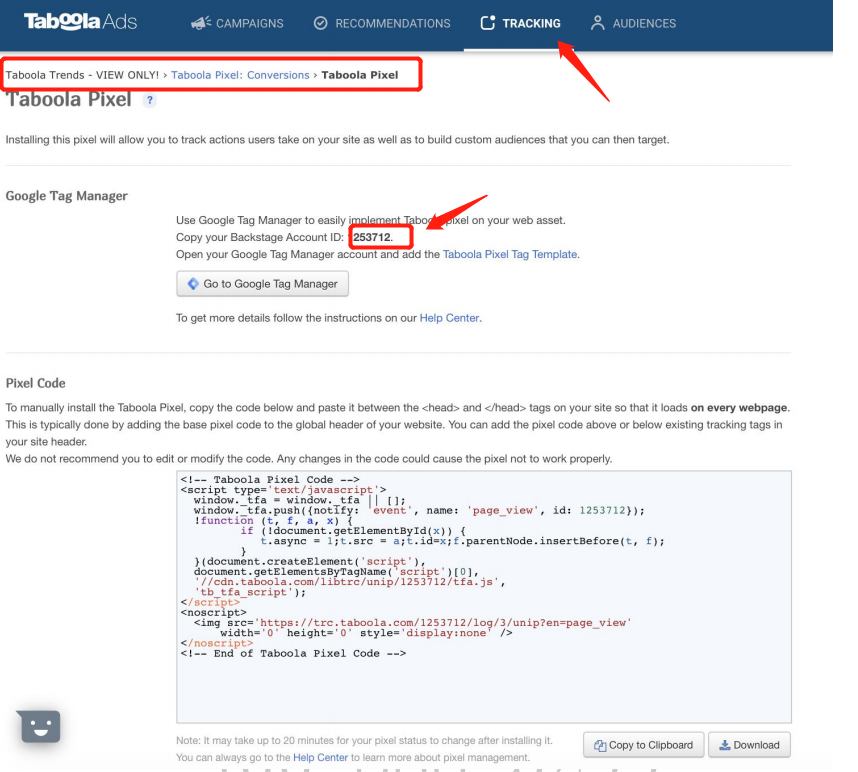This screenshot has height=772, width=858.
Task: Click the Taboola Ads logo
Action: coord(80,22)
